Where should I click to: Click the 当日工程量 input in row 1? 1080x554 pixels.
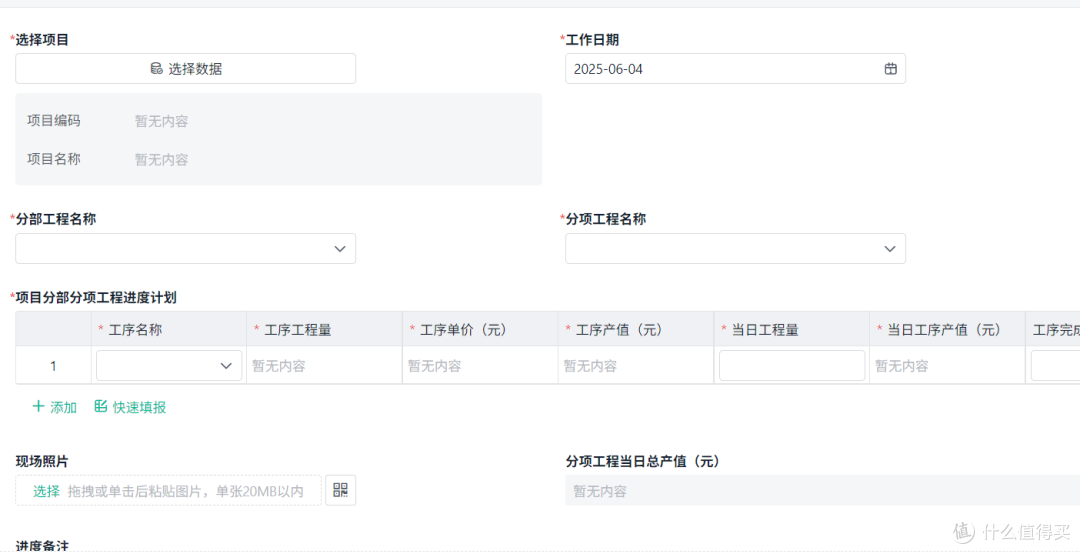click(x=792, y=366)
